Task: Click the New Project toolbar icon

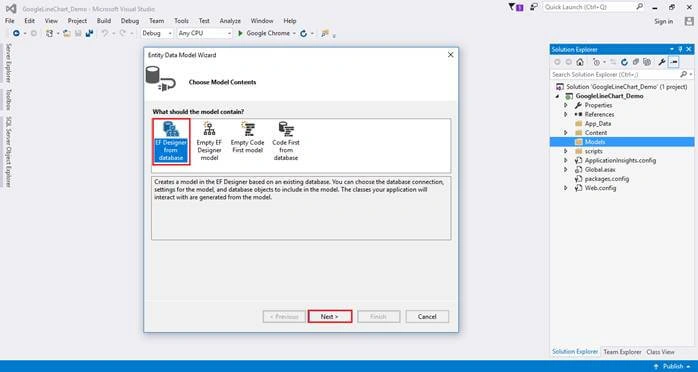Action: (50, 33)
